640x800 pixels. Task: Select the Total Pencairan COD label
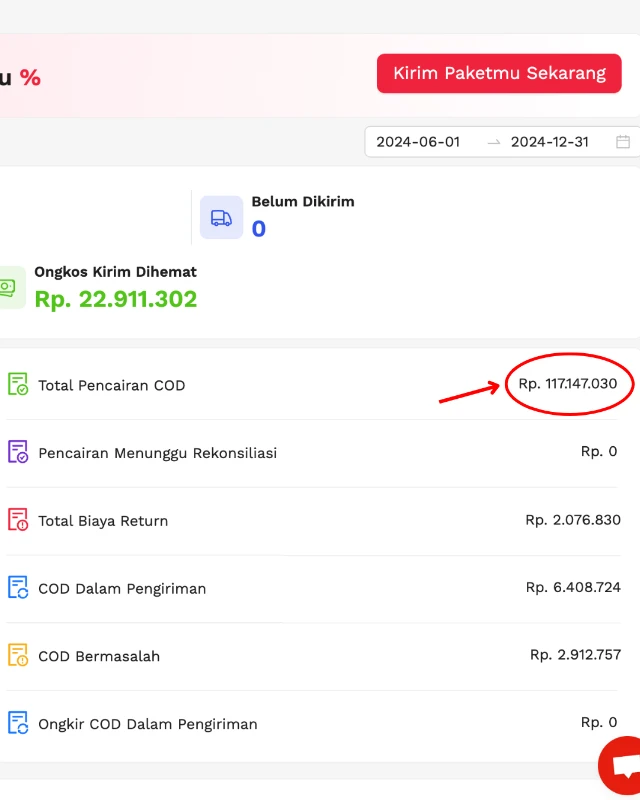pyautogui.click(x=112, y=385)
